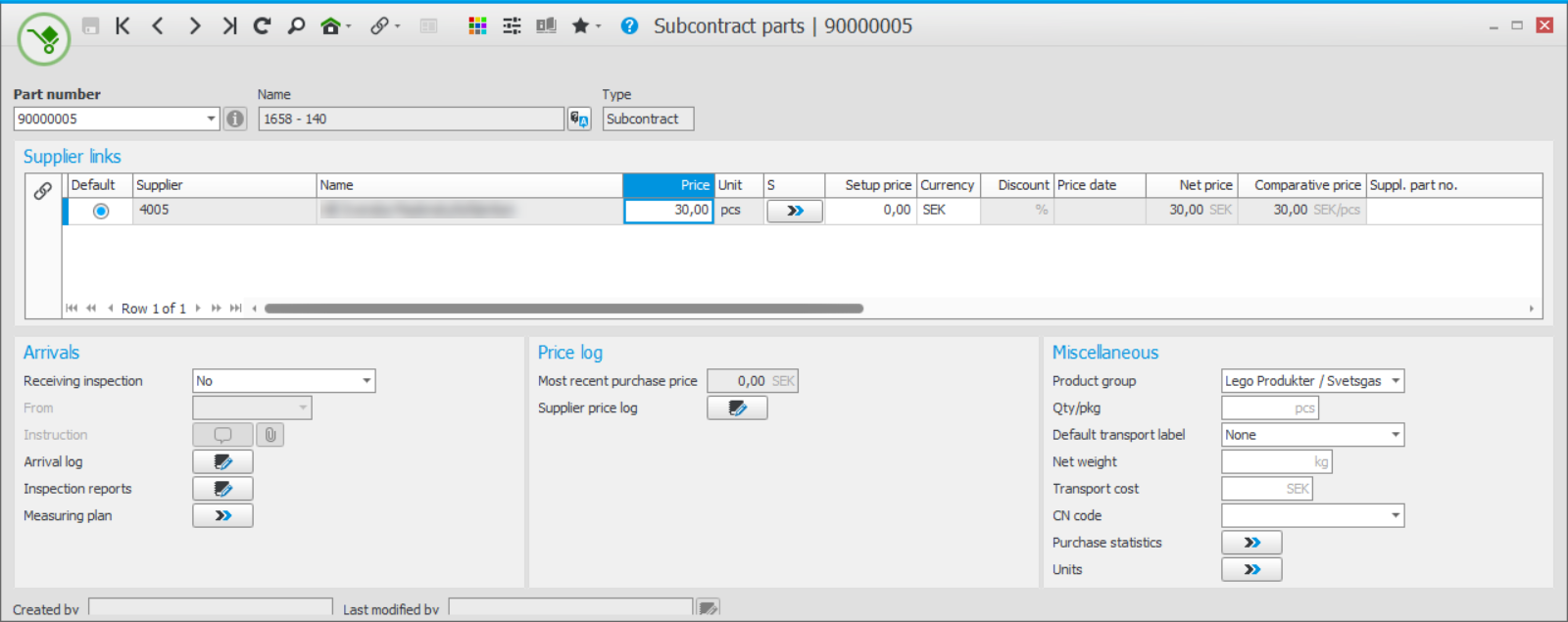Open the From dropdown
This screenshot has height=622, width=1568.
(303, 407)
